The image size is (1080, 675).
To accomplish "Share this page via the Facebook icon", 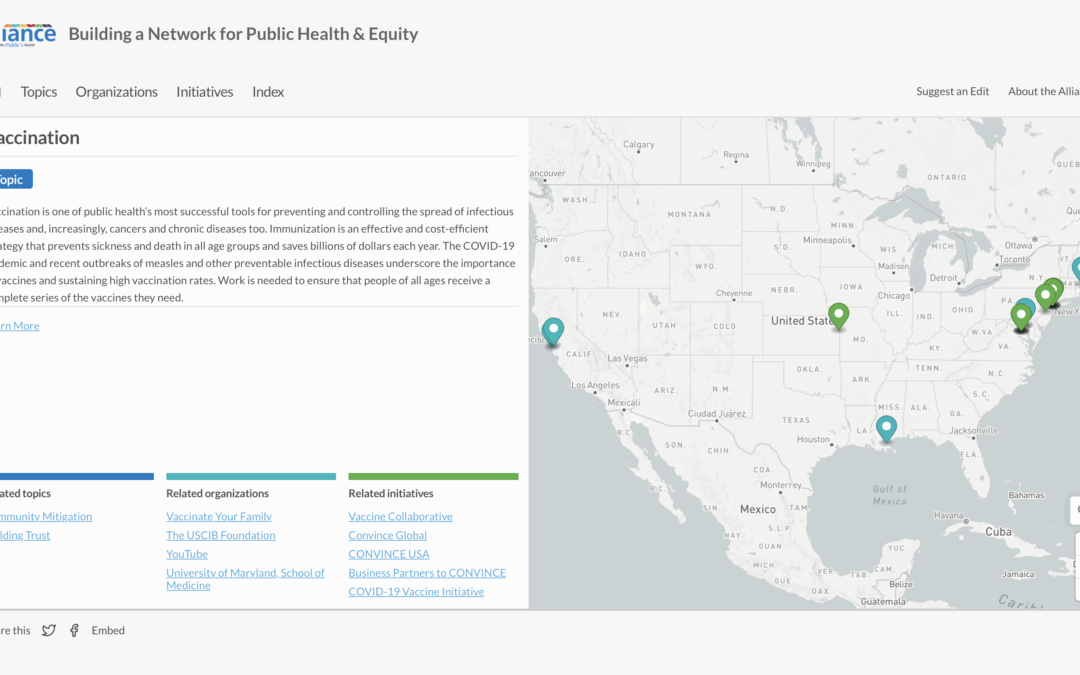I will pos(74,630).
